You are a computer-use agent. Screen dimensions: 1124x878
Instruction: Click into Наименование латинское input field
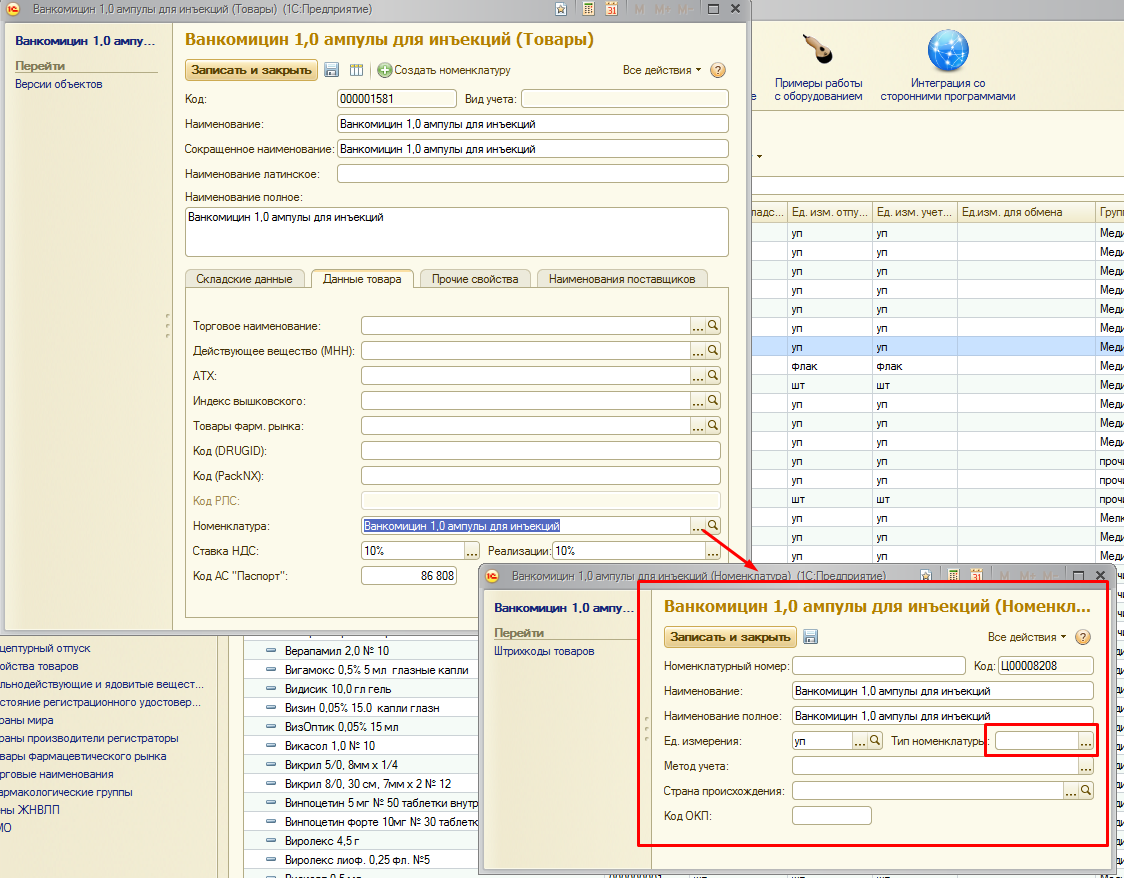[x=532, y=174]
